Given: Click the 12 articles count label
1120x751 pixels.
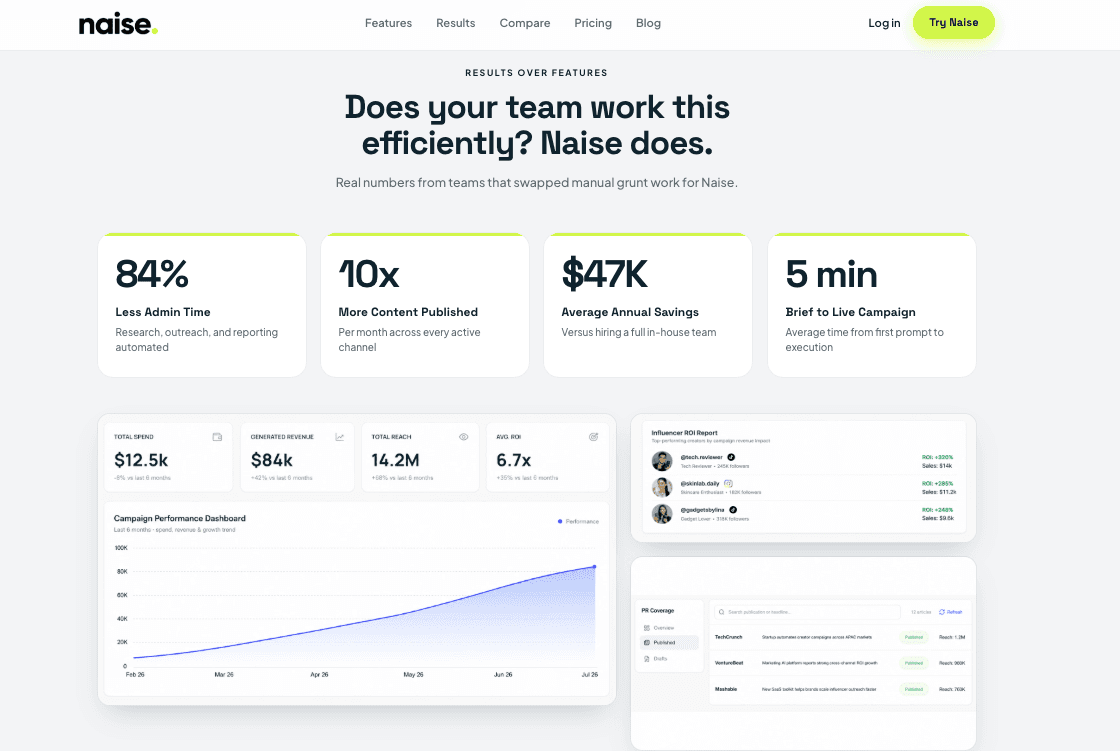Looking at the screenshot, I should 921,612.
